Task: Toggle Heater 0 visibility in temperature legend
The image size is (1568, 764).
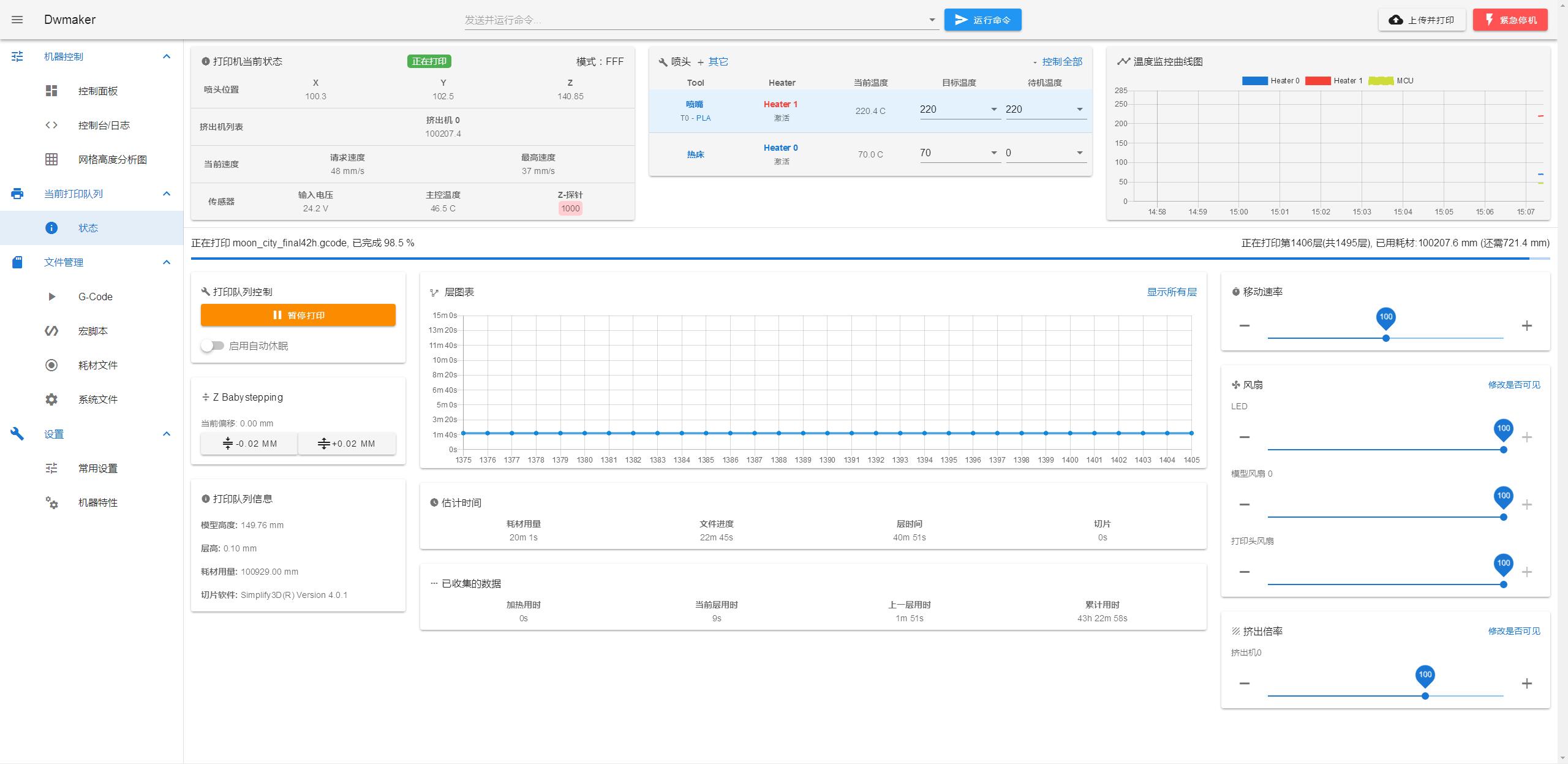Action: 1270,81
